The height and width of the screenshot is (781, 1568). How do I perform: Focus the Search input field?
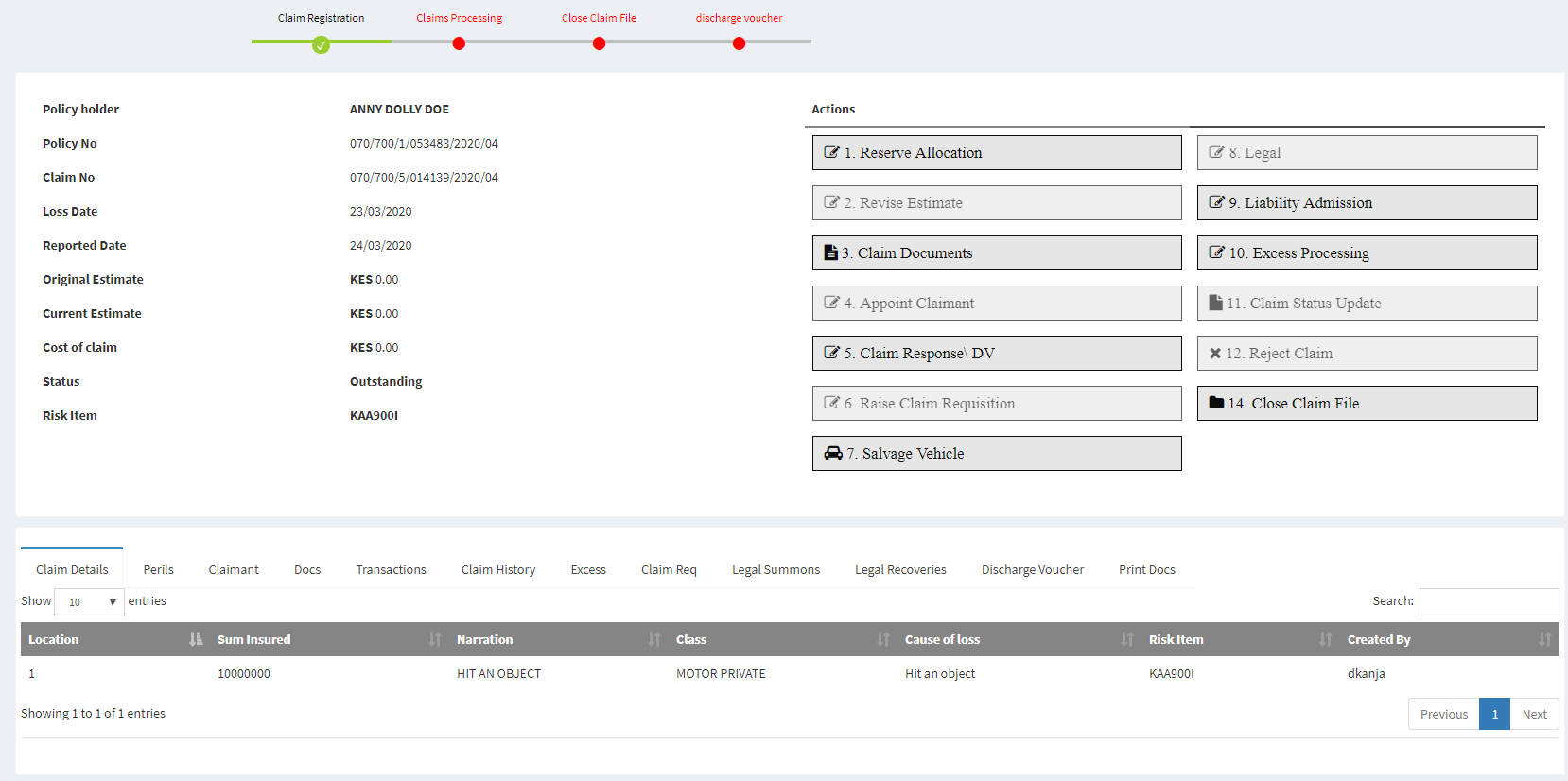pos(1489,601)
